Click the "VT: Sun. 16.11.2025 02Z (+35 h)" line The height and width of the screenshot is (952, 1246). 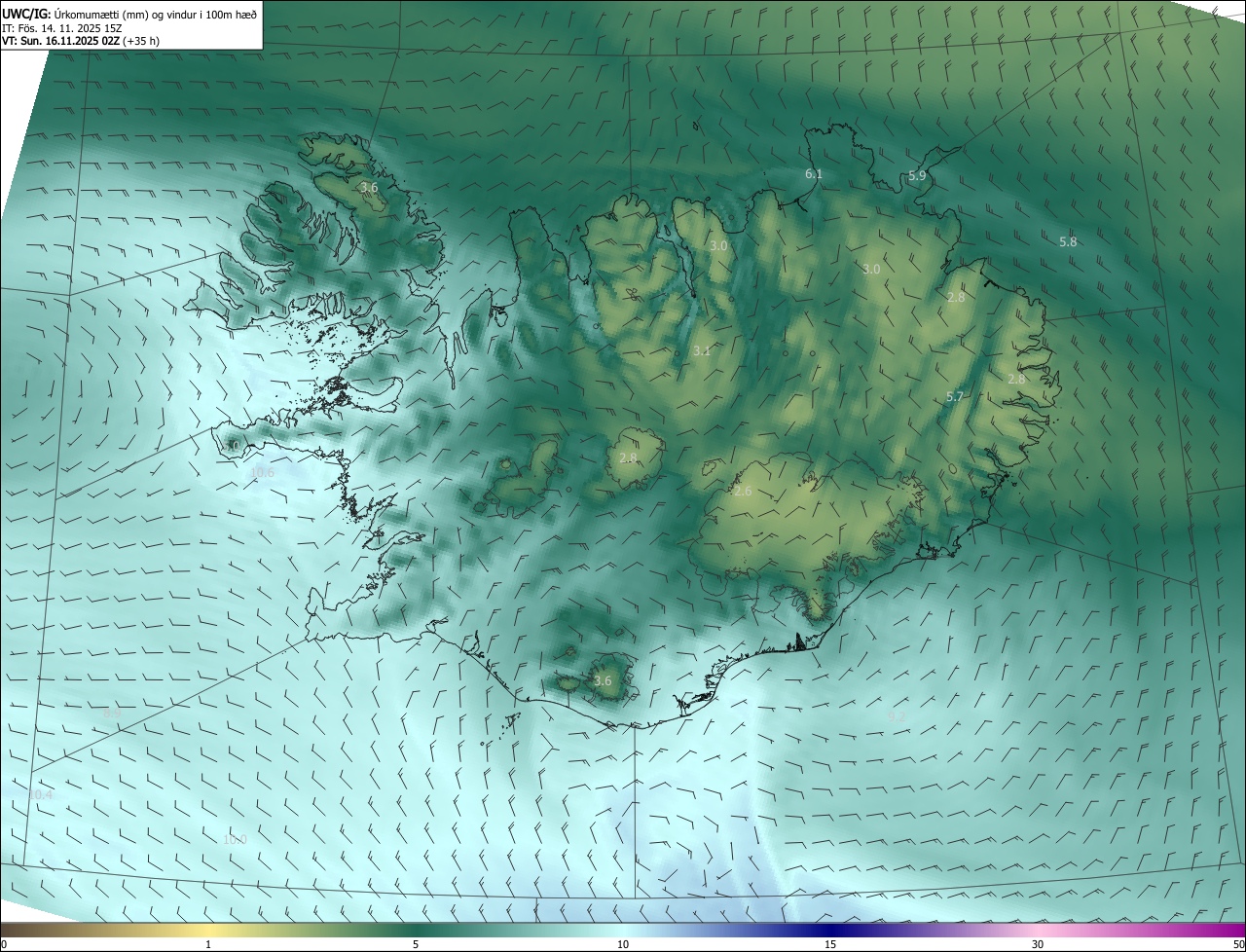pyautogui.click(x=81, y=41)
